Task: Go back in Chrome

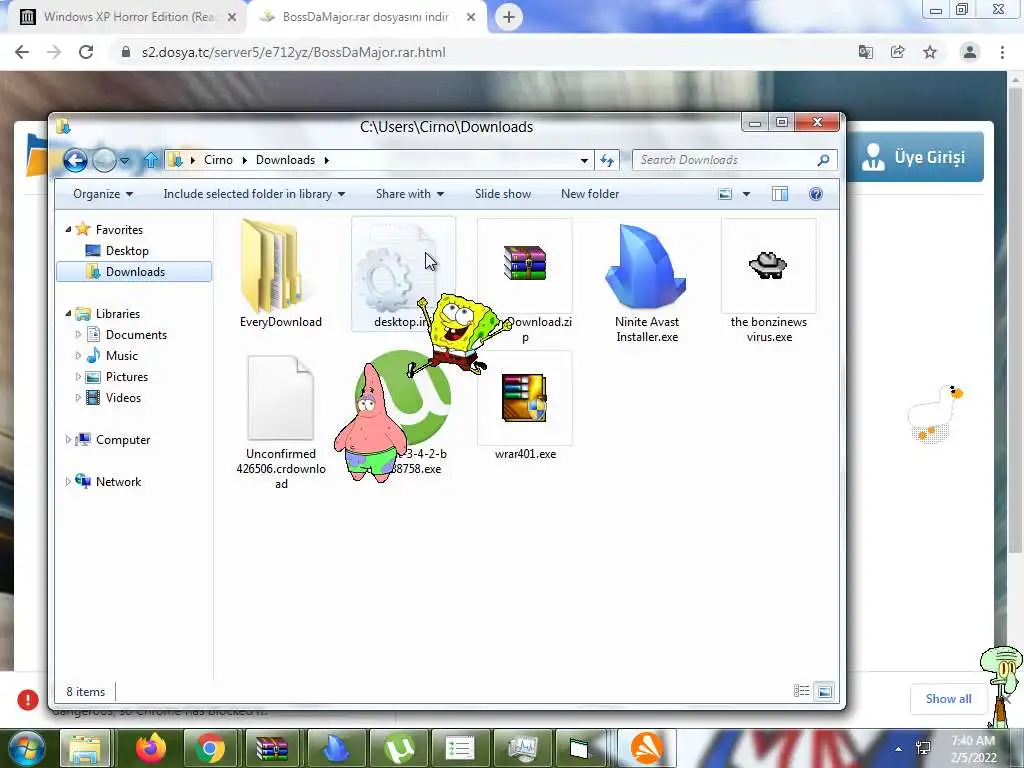Action: coord(22,52)
